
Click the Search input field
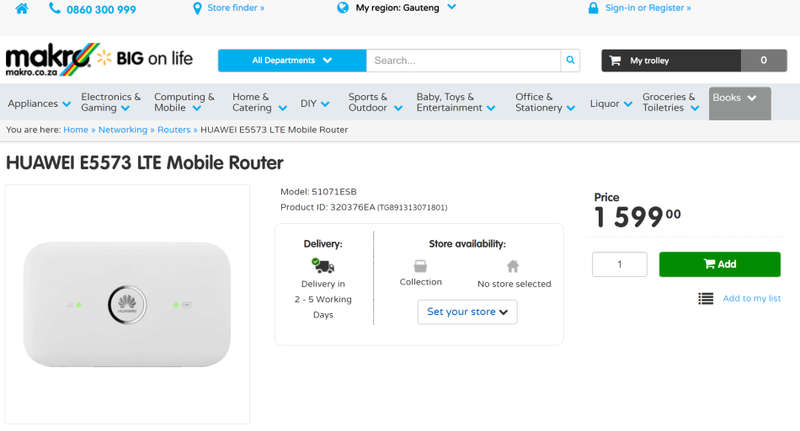[x=463, y=60]
